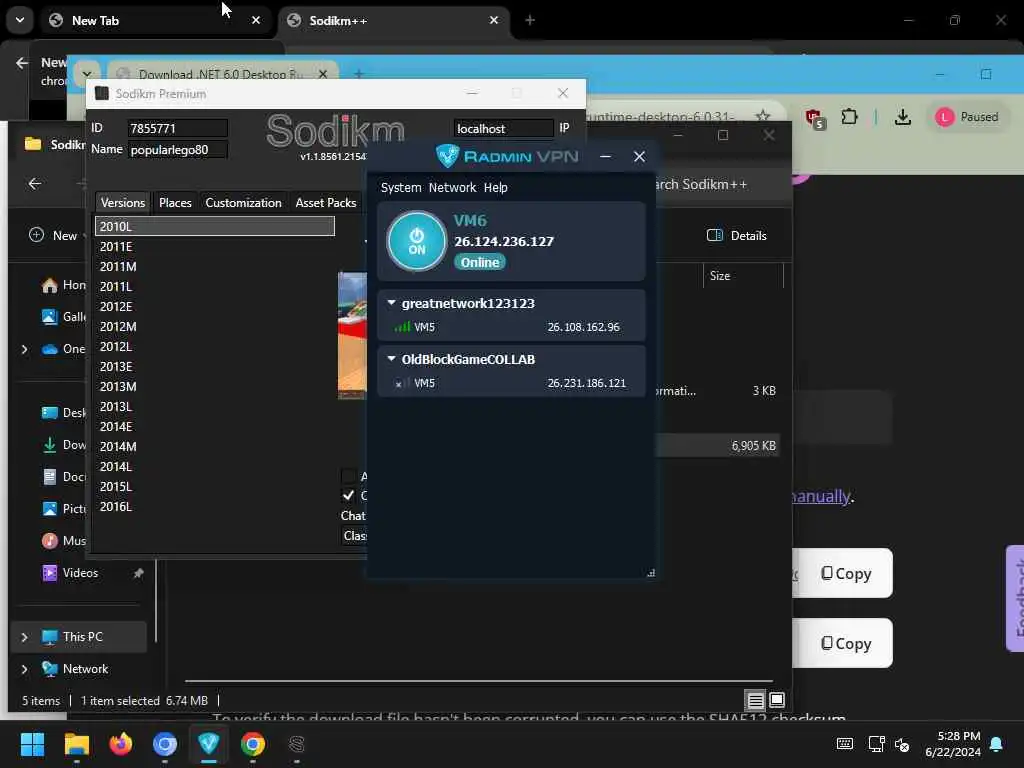This screenshot has width=1024, height=768.
Task: Uncheck the checked box above Chat in Sodikm
Action: click(x=349, y=495)
